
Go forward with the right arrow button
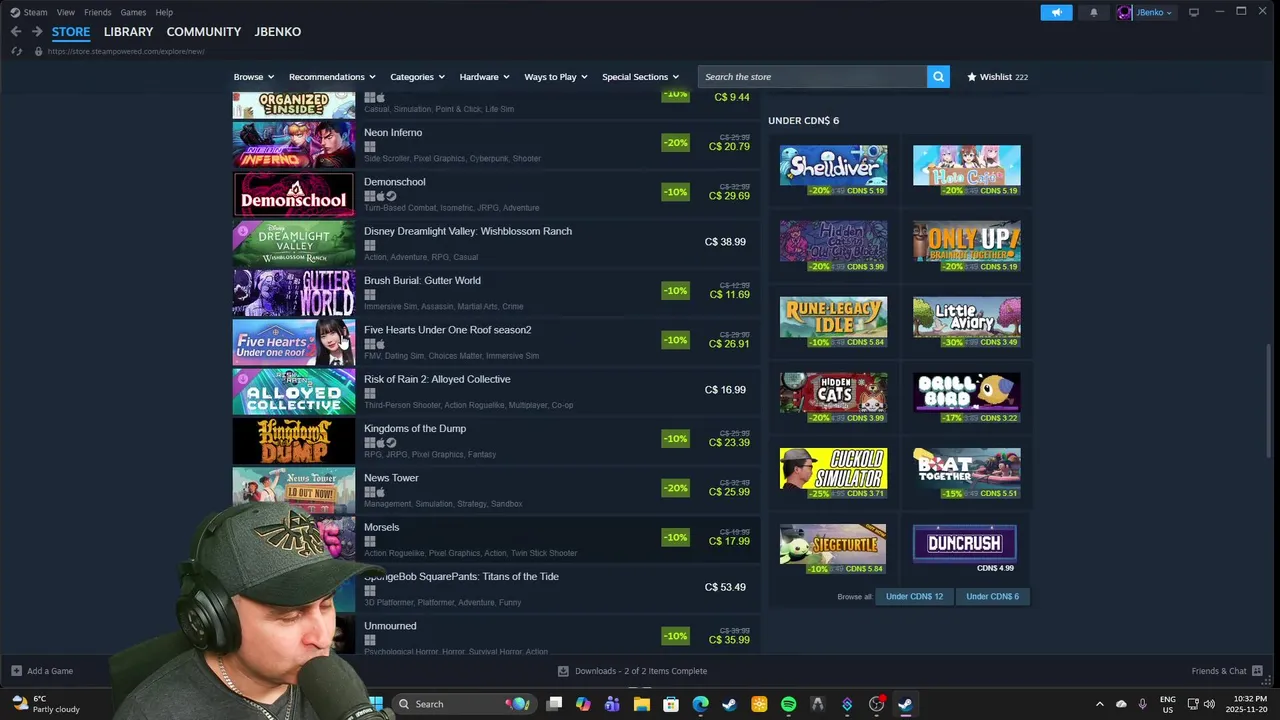(x=37, y=32)
